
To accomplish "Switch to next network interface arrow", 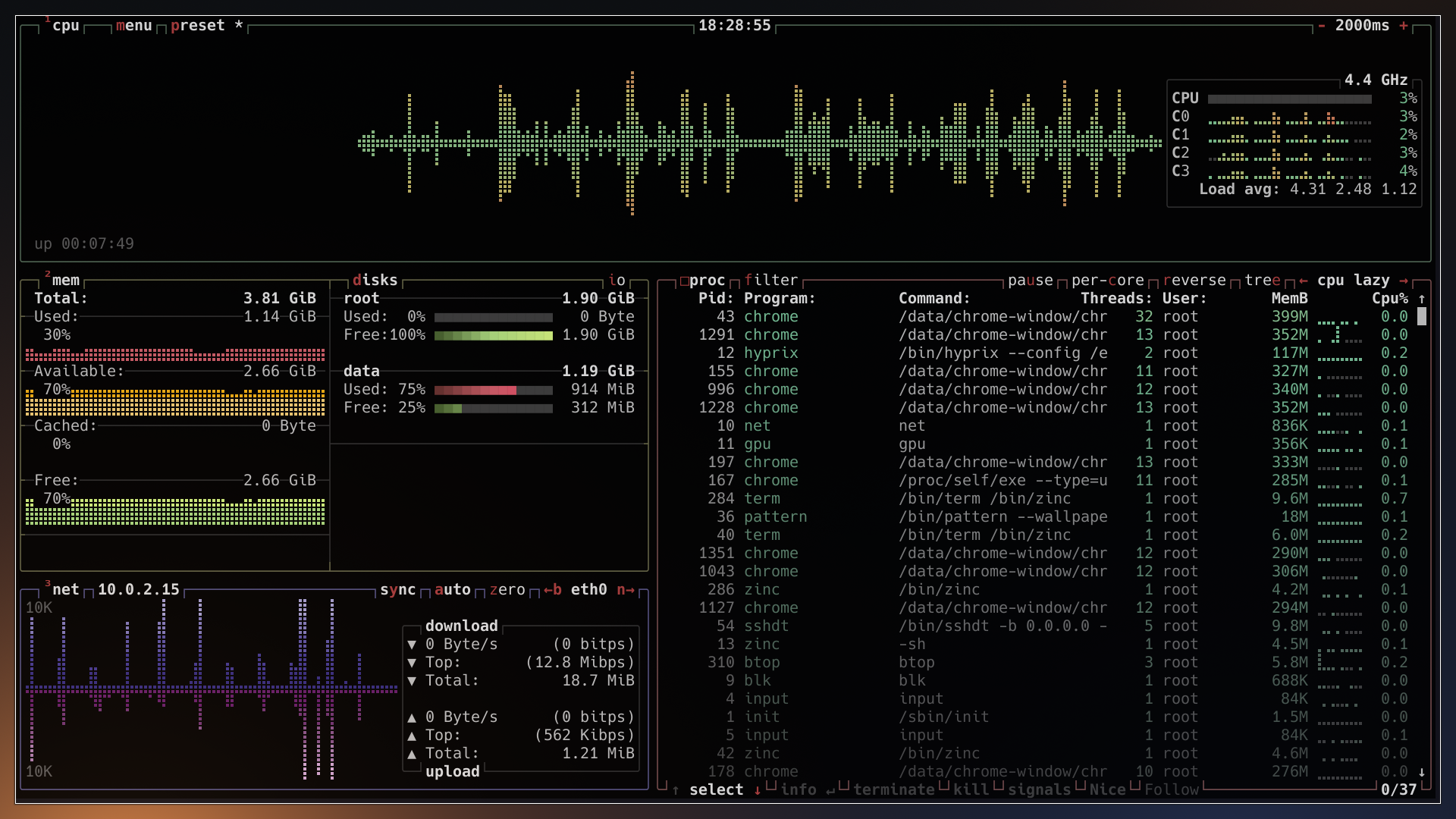I will pyautogui.click(x=626, y=589).
